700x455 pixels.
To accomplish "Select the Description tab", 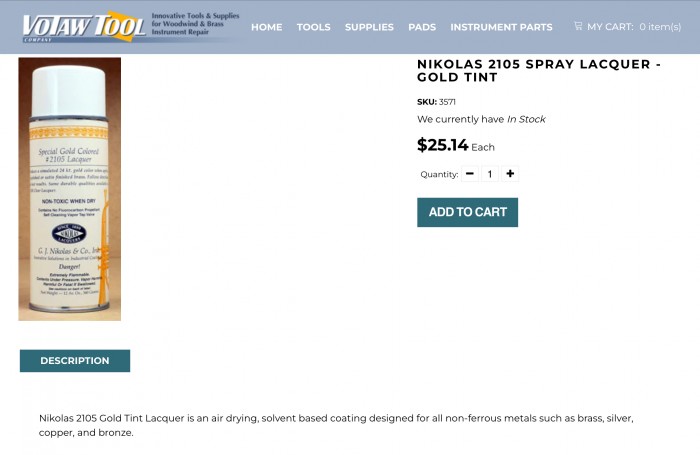I will pyautogui.click(x=75, y=361).
